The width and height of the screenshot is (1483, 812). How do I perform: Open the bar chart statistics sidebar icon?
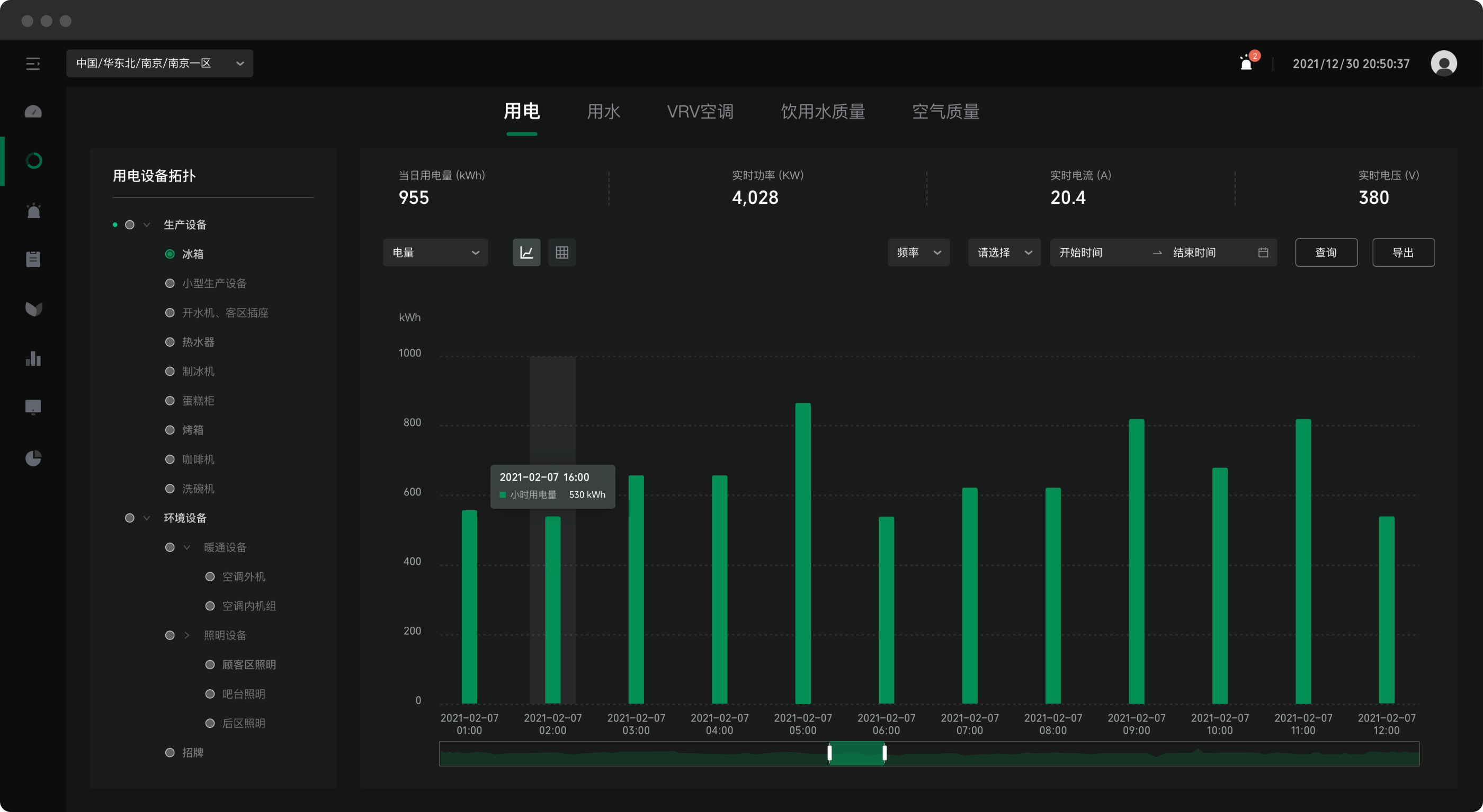point(33,358)
